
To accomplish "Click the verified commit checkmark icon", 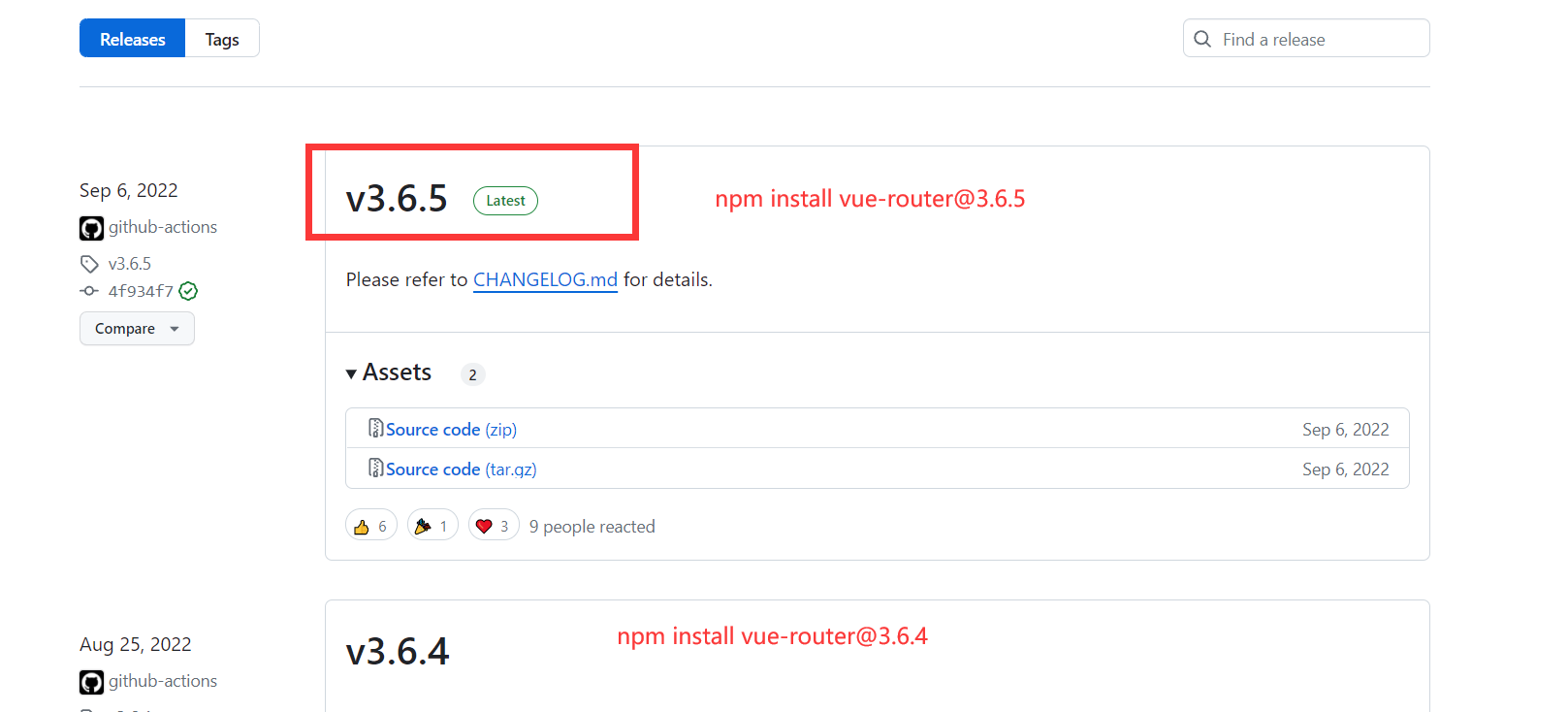I will (189, 291).
